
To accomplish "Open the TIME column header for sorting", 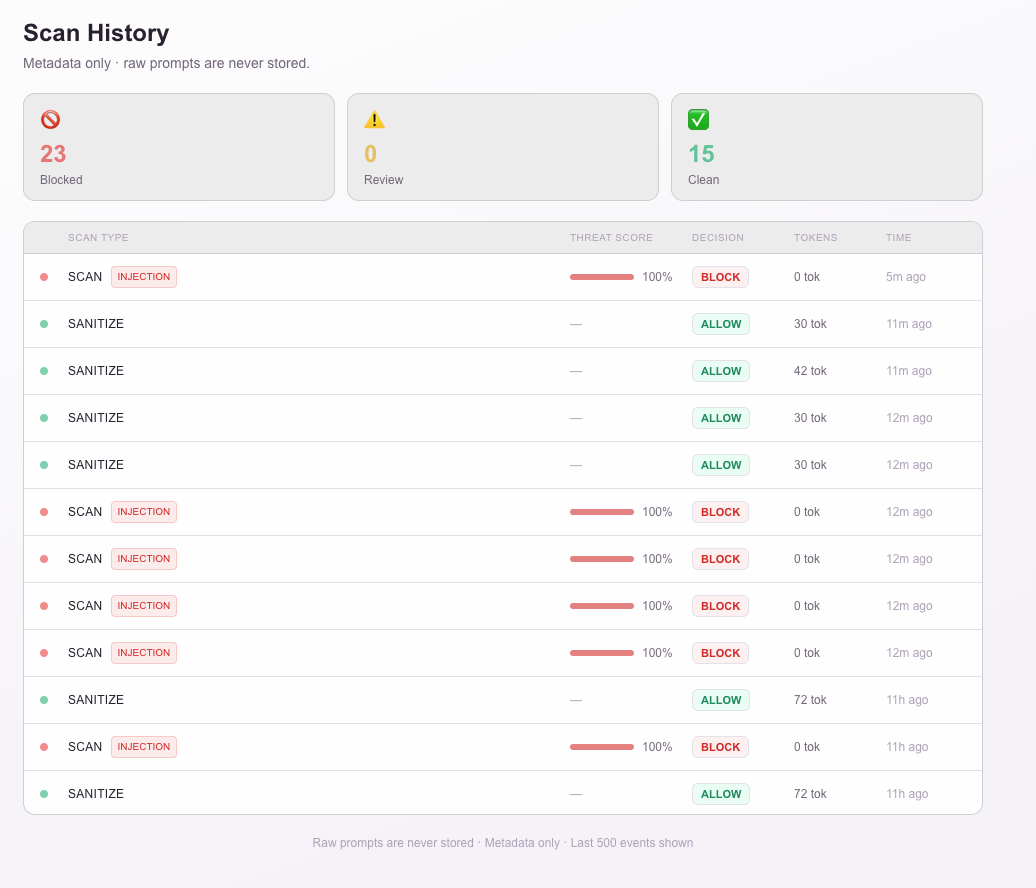I will point(898,238).
